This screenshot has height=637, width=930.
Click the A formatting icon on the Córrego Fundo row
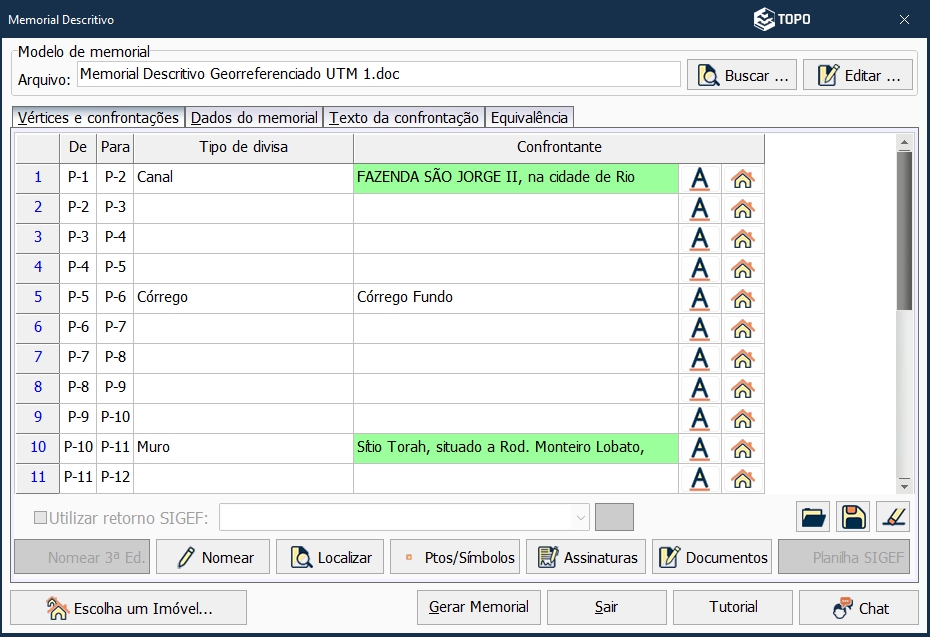(700, 298)
